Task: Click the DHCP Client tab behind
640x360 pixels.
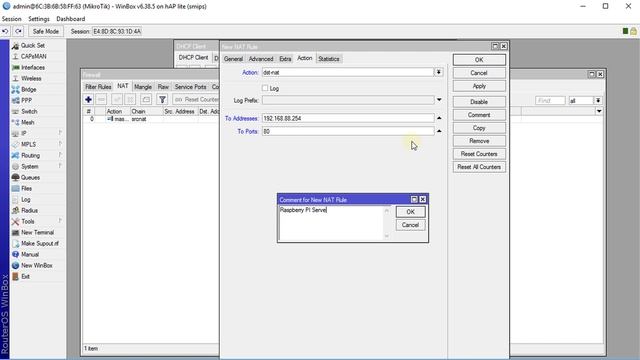Action: click(x=193, y=58)
